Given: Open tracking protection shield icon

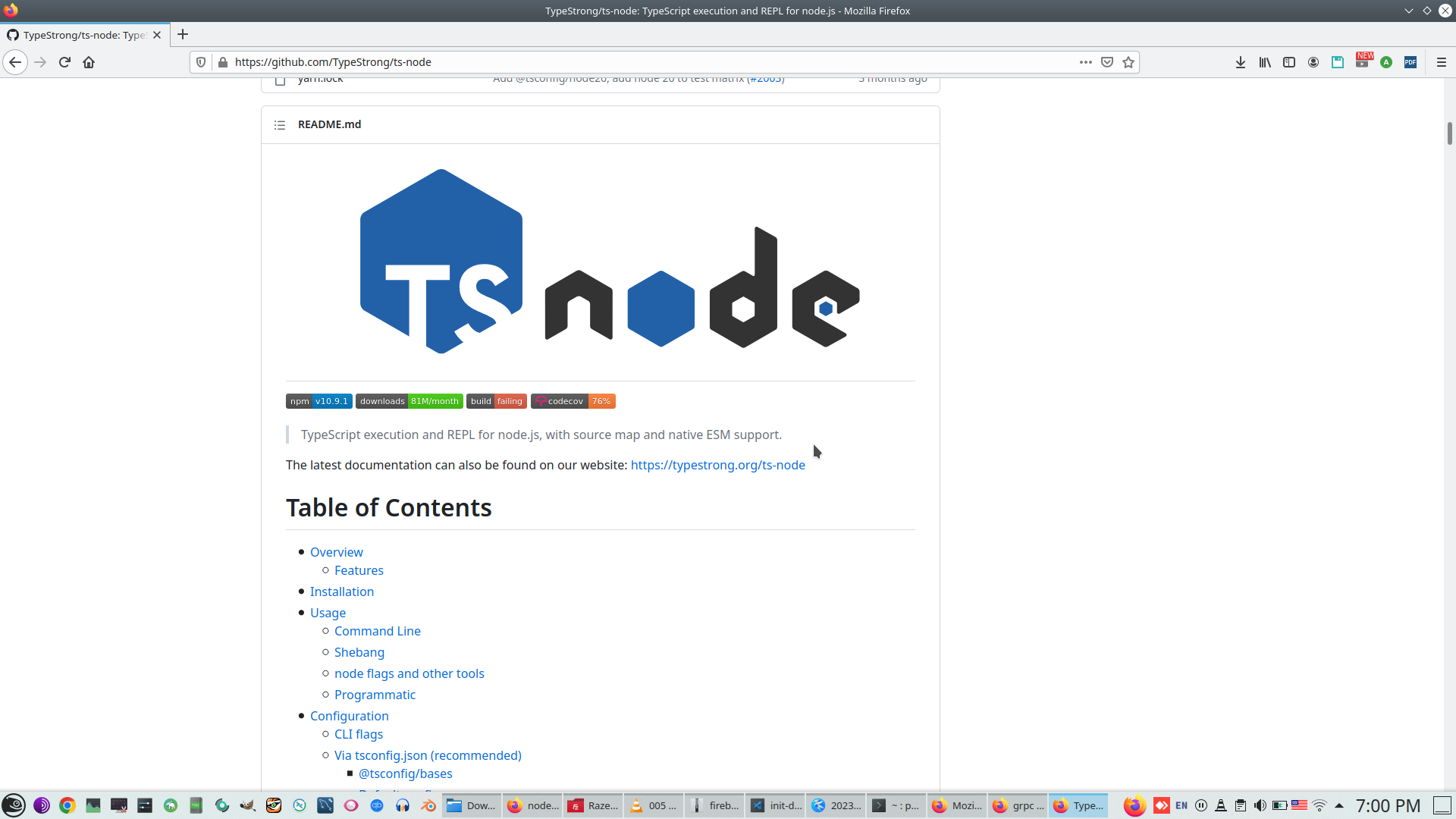Looking at the screenshot, I should (201, 62).
